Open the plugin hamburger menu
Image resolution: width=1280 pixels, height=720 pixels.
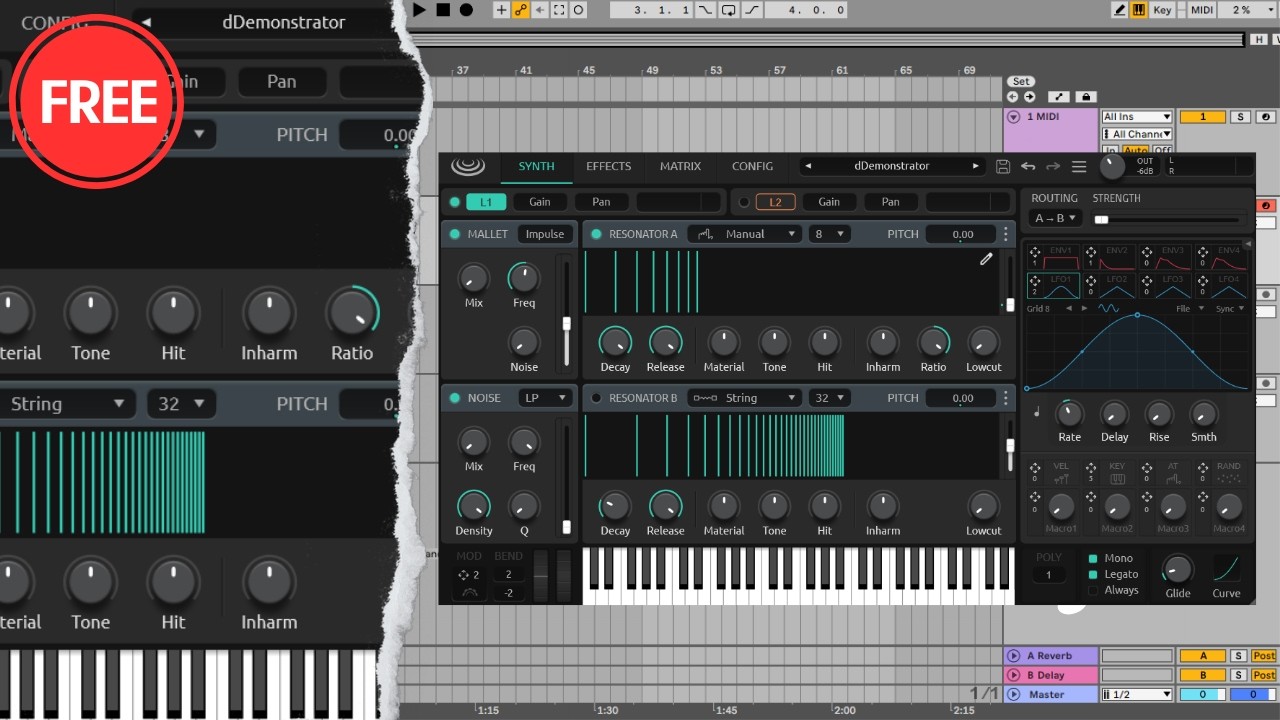pos(1079,167)
